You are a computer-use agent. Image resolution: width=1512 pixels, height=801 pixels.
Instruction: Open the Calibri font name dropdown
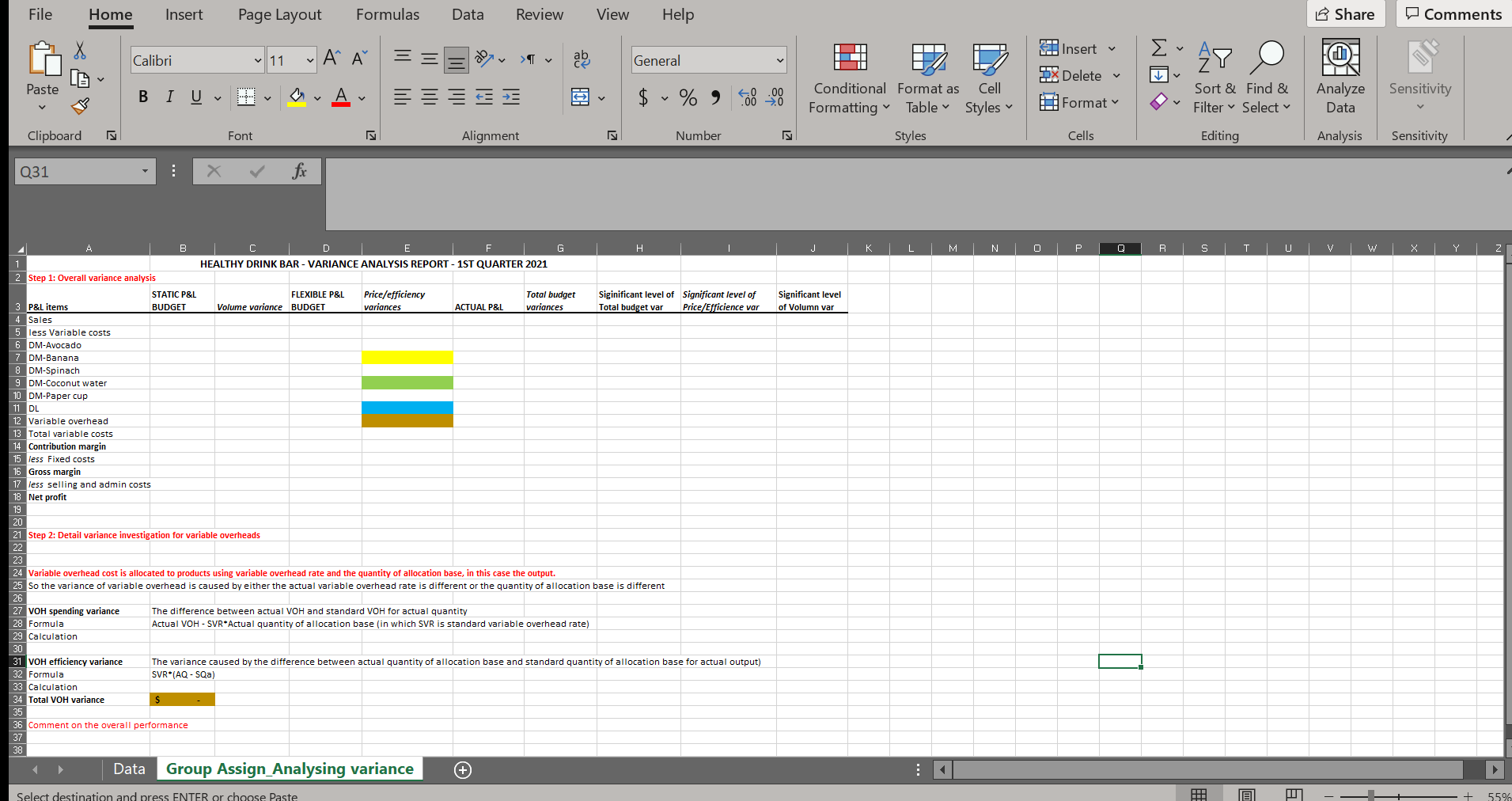pyautogui.click(x=258, y=60)
